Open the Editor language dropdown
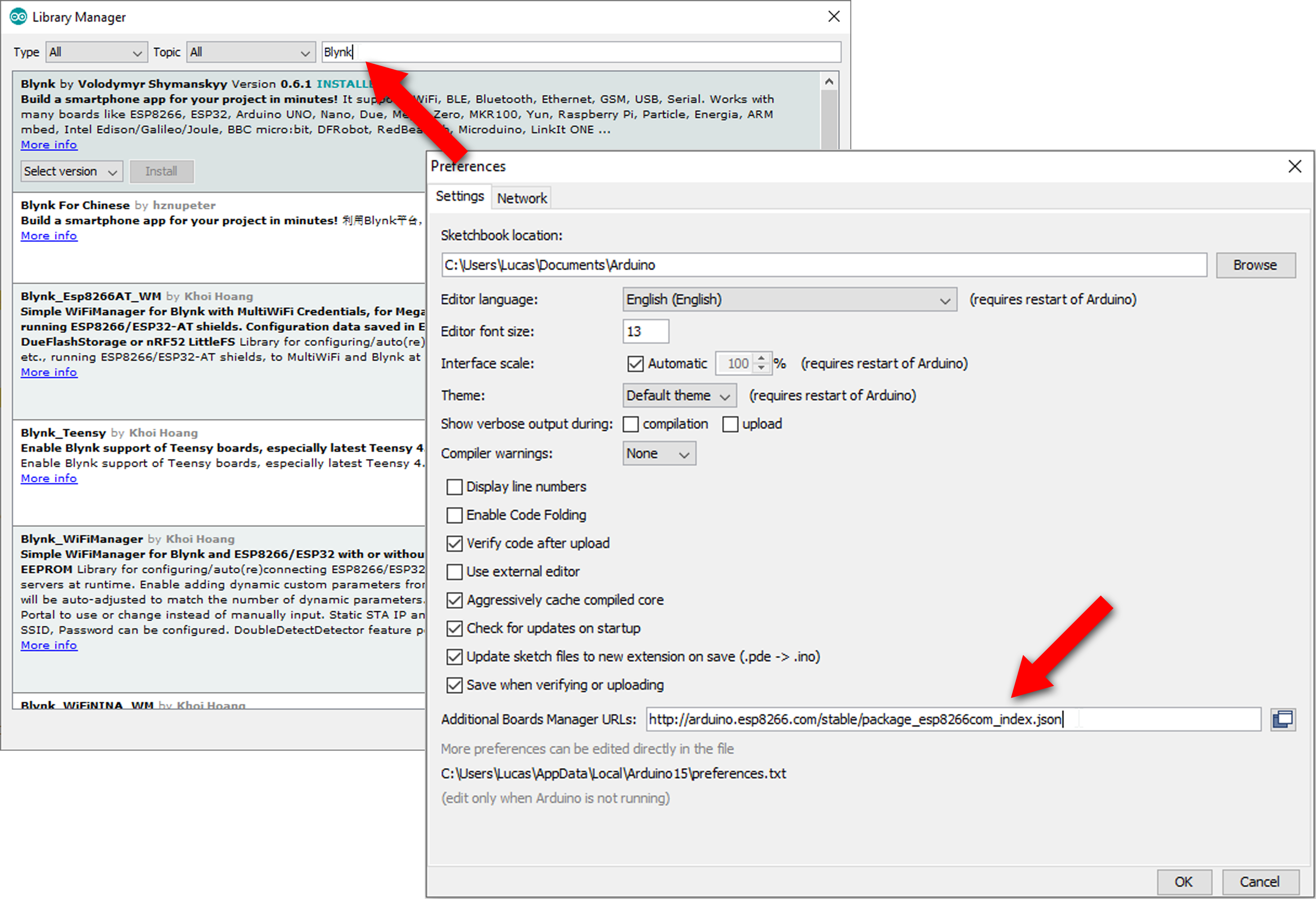This screenshot has width=1316, height=899. (x=789, y=300)
